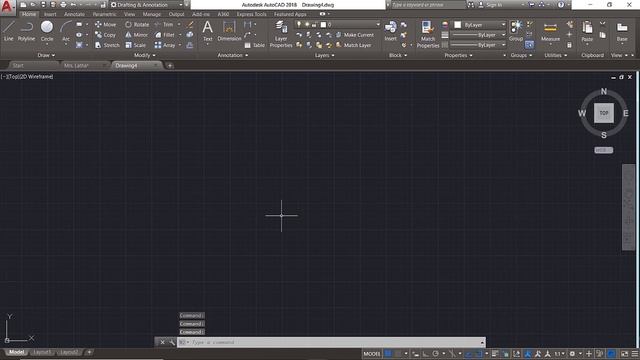Viewport: 640px width, 360px height.
Task: Toggle Clean Screen in status bar
Action: pyautogui.click(x=624, y=354)
